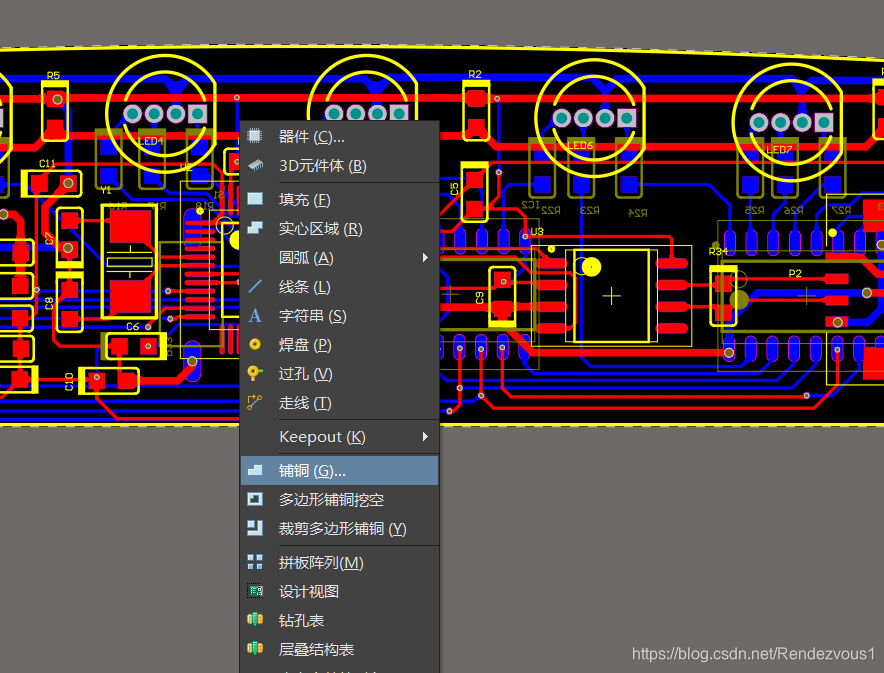Click the component chip icon beside 器件
The image size is (884, 673).
(x=255, y=136)
